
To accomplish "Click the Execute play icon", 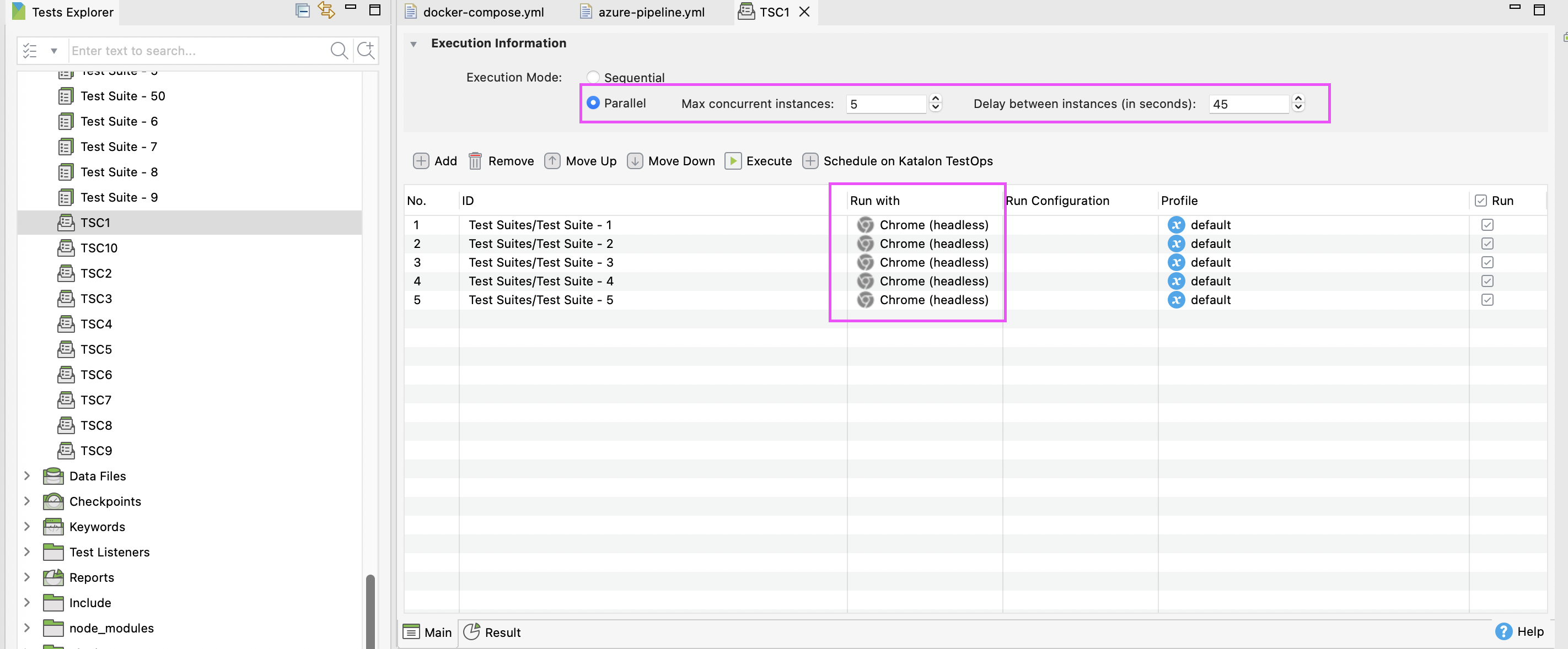I will 733,161.
